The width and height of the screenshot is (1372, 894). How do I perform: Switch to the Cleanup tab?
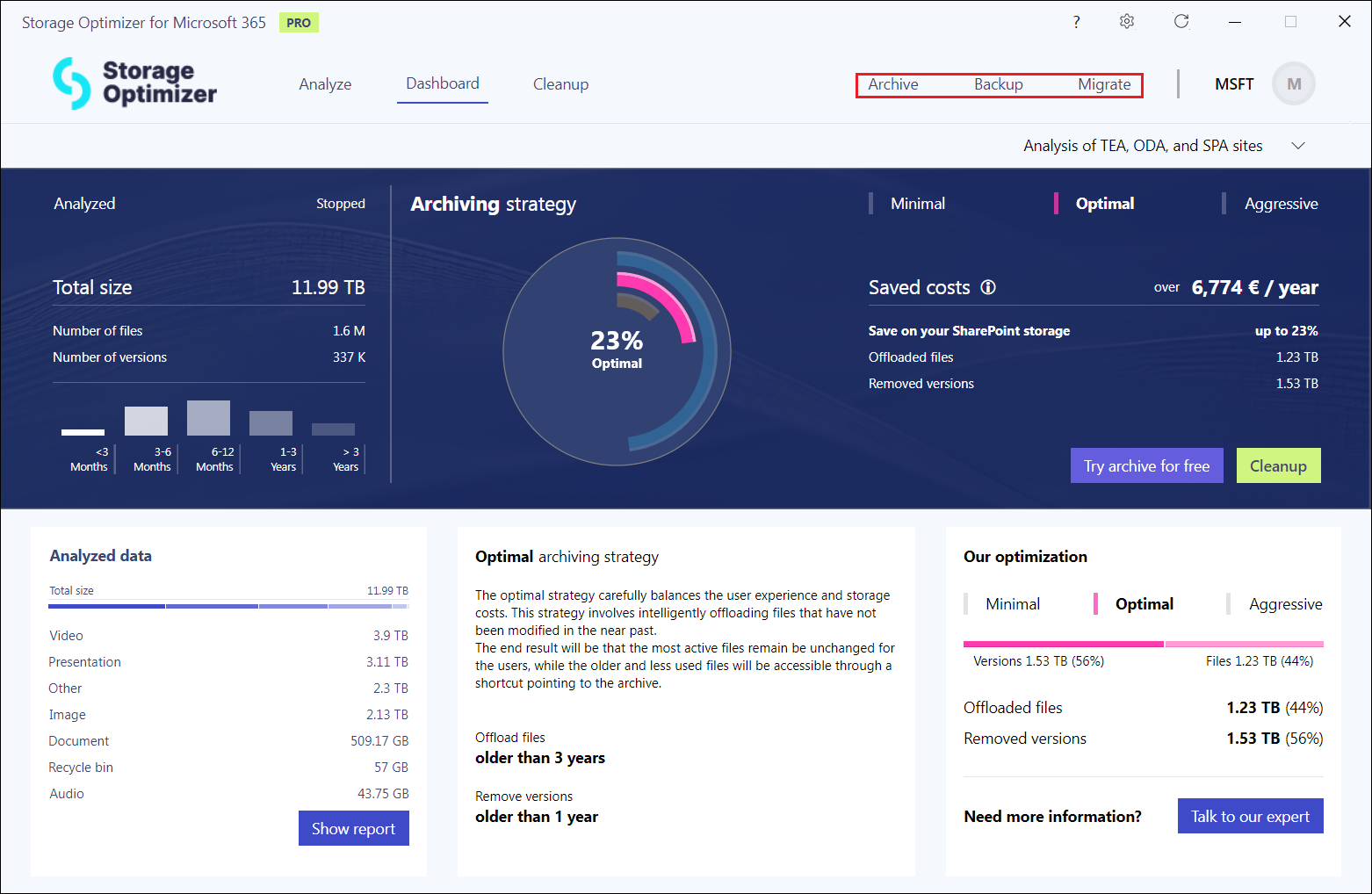tap(560, 84)
